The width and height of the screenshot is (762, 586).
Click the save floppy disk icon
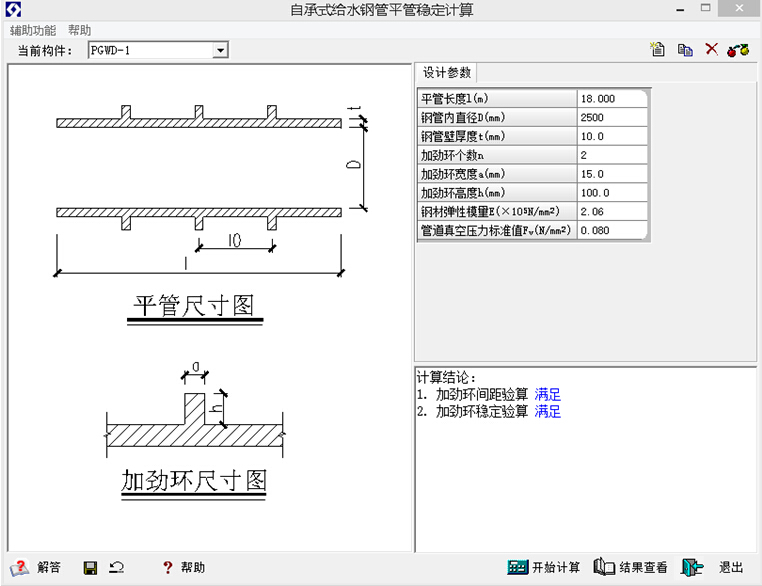click(90, 568)
